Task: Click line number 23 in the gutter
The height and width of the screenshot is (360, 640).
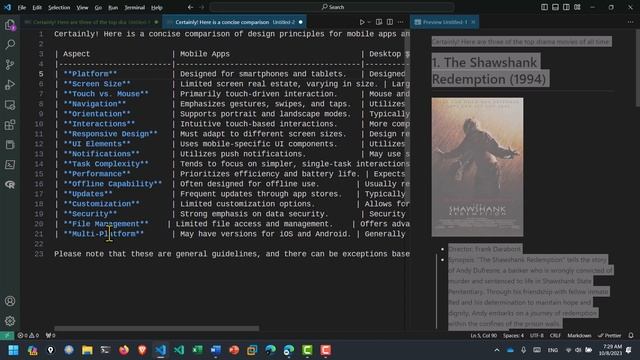Action: point(39,254)
